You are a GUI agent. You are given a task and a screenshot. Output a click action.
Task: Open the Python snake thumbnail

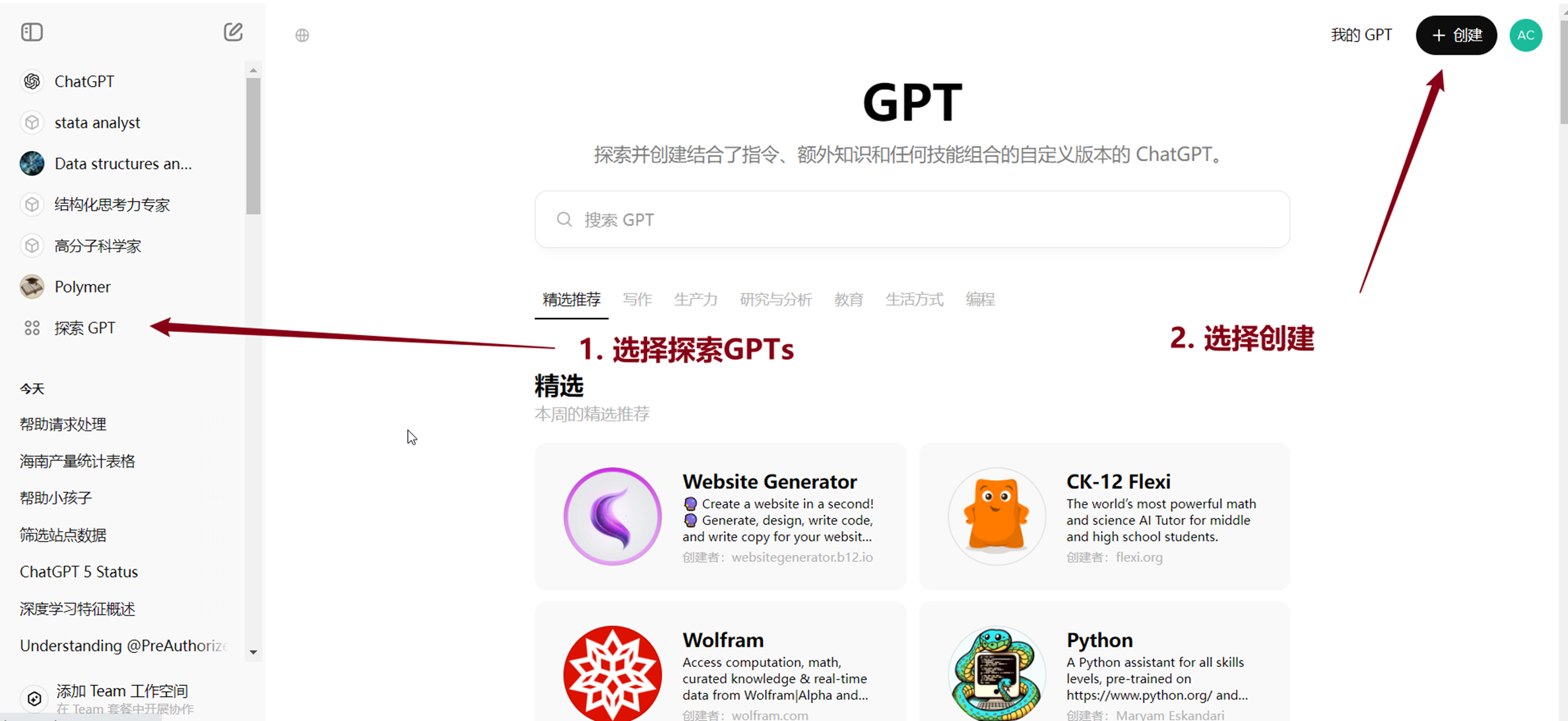996,673
